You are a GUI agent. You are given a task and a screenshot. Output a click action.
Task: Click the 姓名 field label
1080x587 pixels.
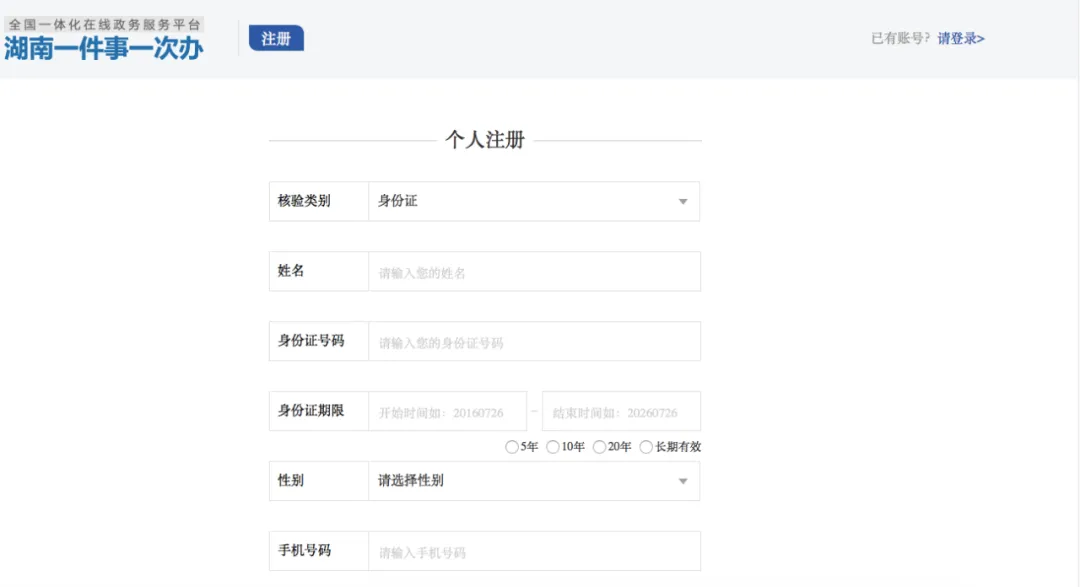click(291, 271)
